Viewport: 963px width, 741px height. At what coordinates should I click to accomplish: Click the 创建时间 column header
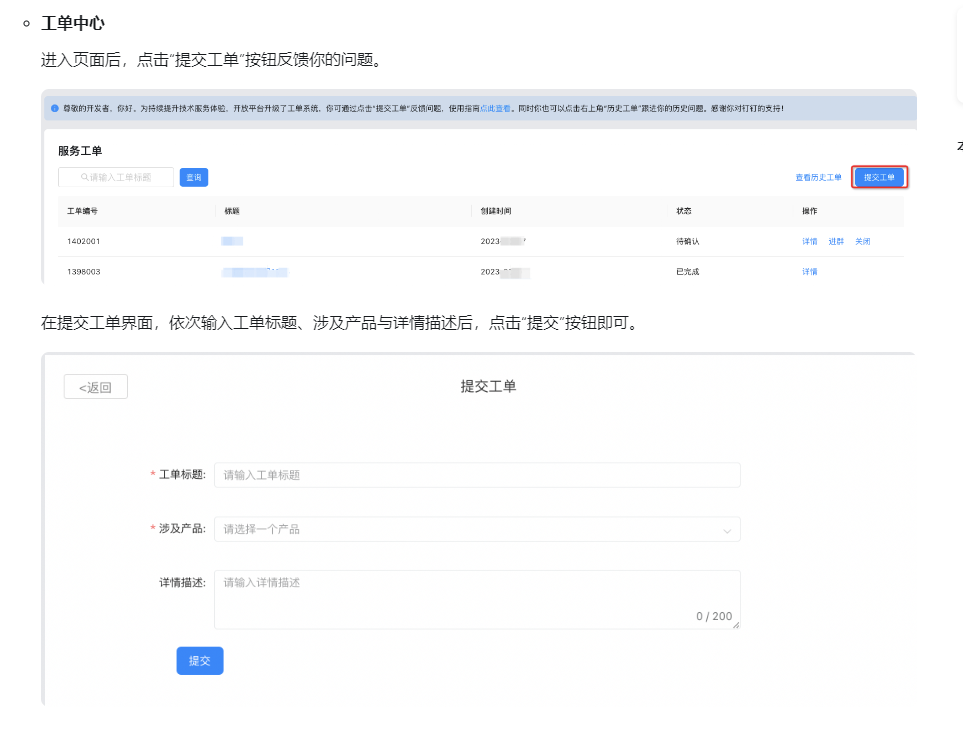(x=496, y=211)
